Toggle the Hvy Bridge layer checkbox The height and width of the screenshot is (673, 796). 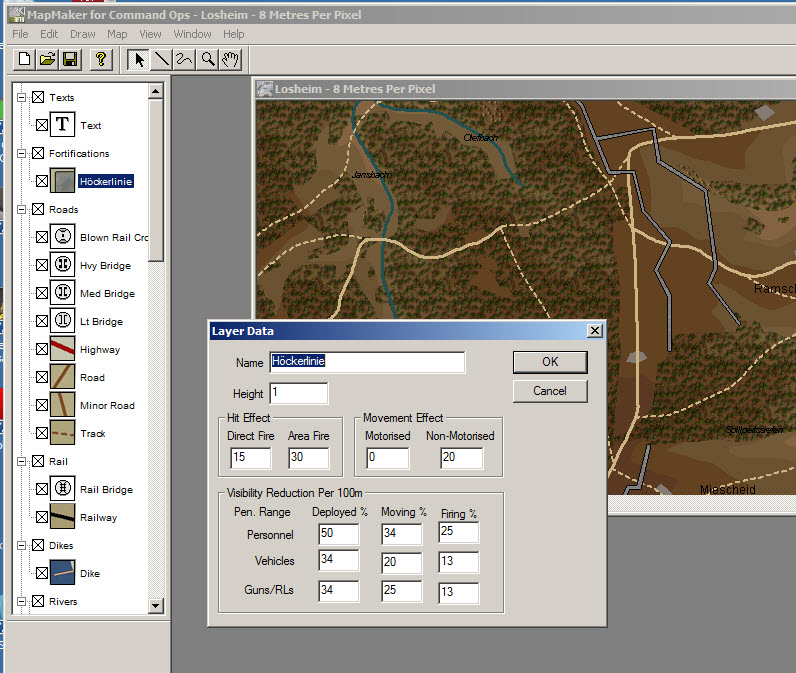tap(41, 266)
